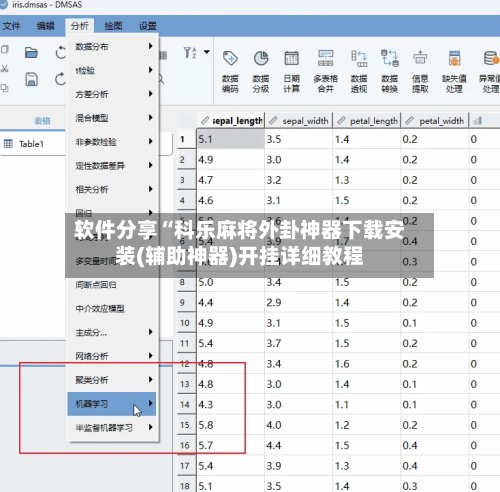Open dropdown arrow next to sort filter

pyautogui.click(x=207, y=52)
